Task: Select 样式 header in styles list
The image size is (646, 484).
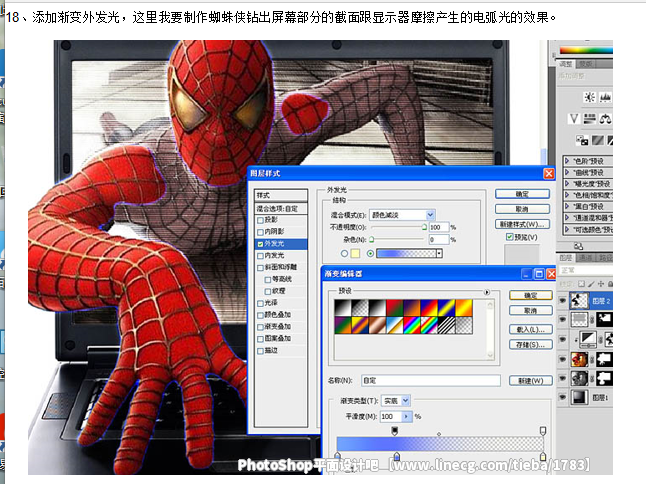Action: tap(281, 195)
